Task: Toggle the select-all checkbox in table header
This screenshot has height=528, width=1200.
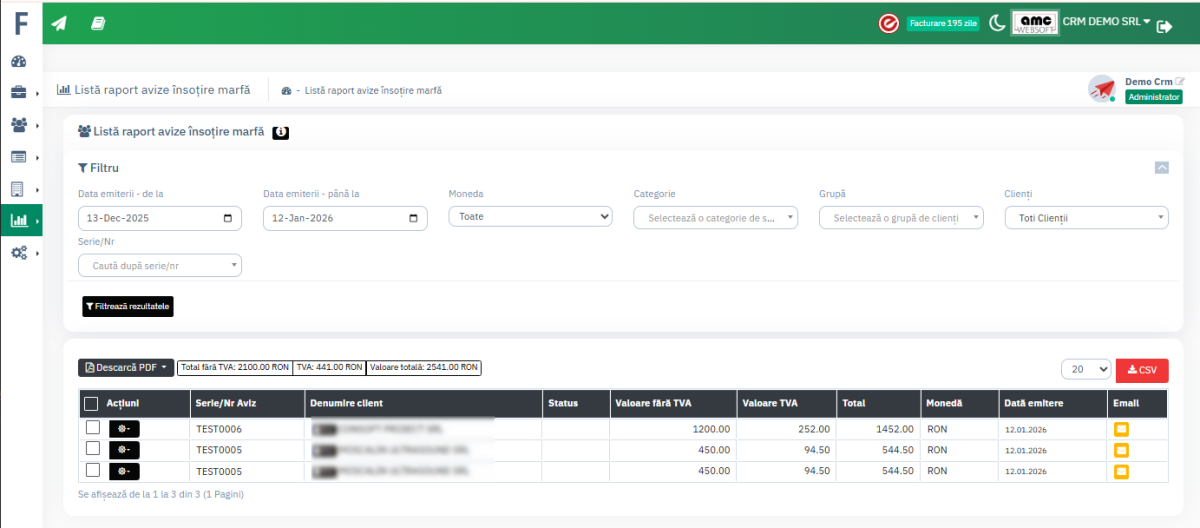Action: (x=91, y=404)
